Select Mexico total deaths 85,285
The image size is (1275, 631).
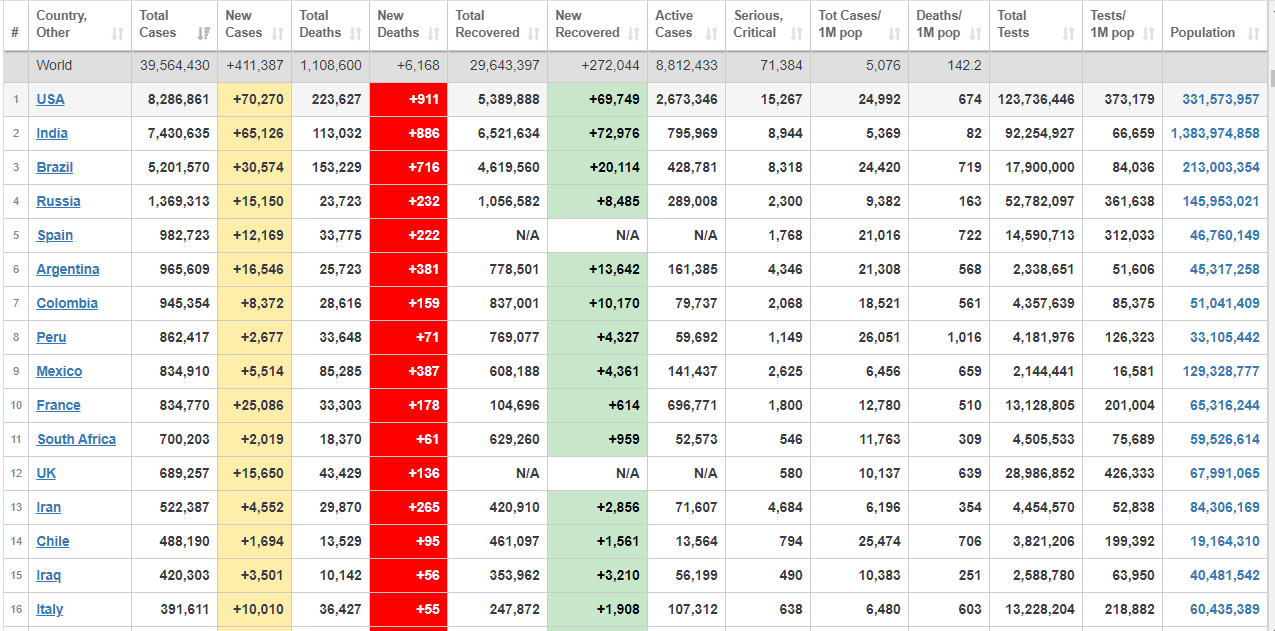coord(331,371)
